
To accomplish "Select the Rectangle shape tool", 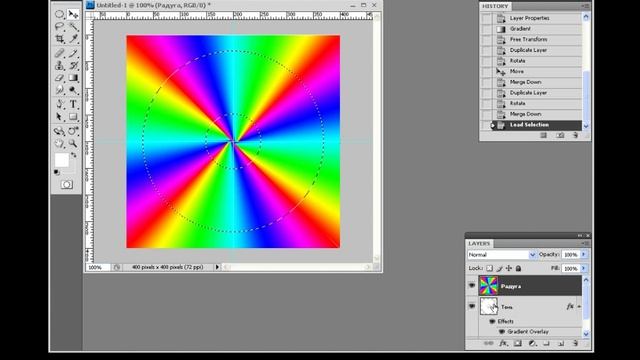I will (73, 117).
